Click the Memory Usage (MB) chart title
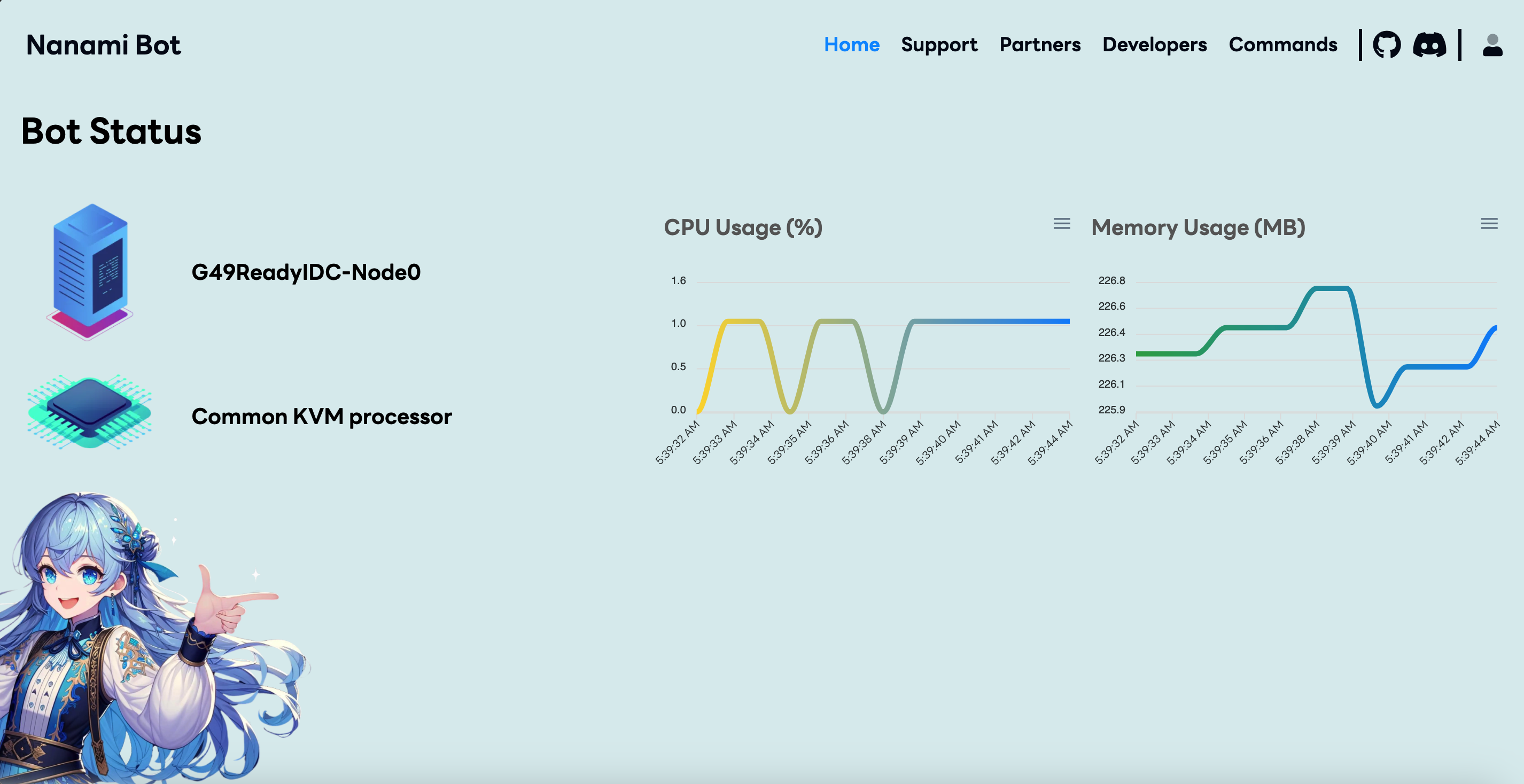The width and height of the screenshot is (1524, 784). [1198, 228]
